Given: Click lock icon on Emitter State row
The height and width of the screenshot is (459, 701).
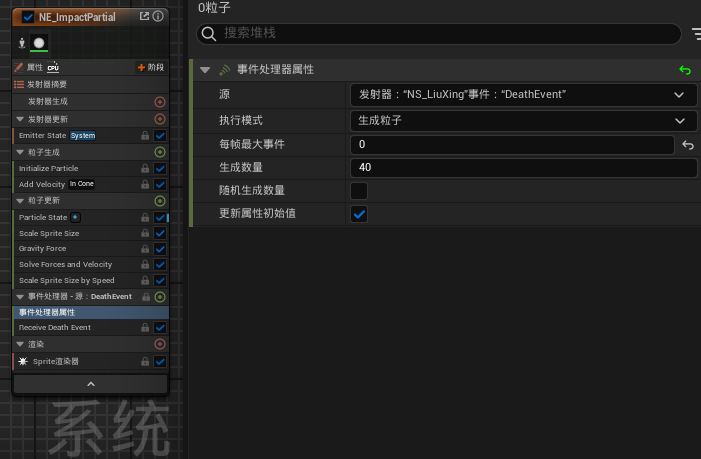Looking at the screenshot, I should tap(145, 135).
